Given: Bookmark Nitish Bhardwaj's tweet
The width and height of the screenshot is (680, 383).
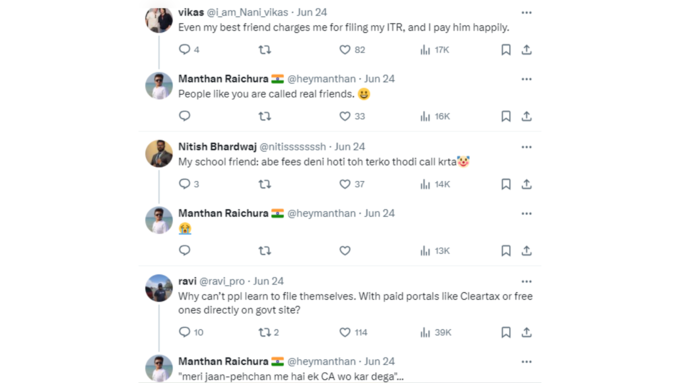Looking at the screenshot, I should pos(506,184).
